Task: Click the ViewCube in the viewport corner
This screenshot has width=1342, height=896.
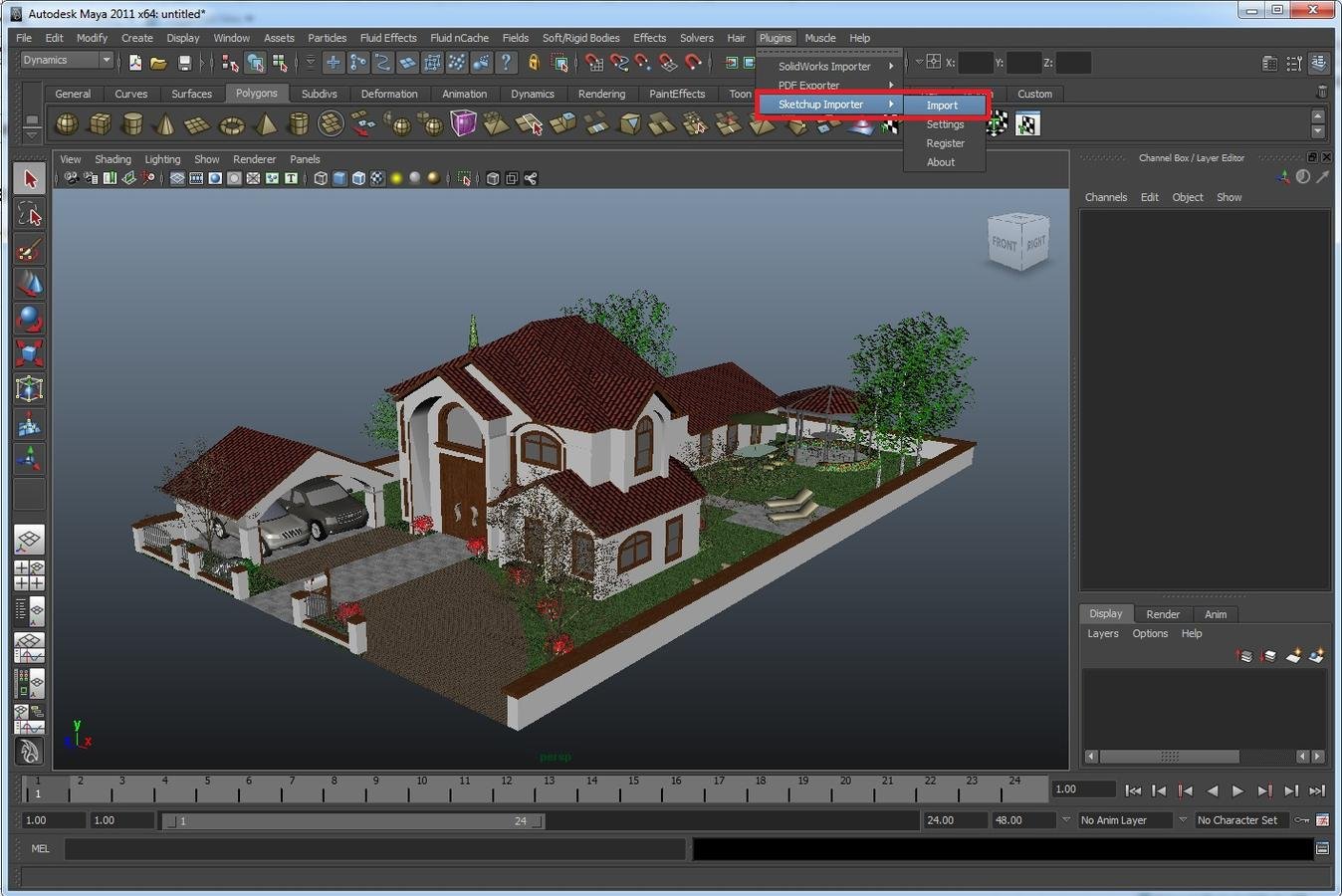Action: click(1018, 242)
